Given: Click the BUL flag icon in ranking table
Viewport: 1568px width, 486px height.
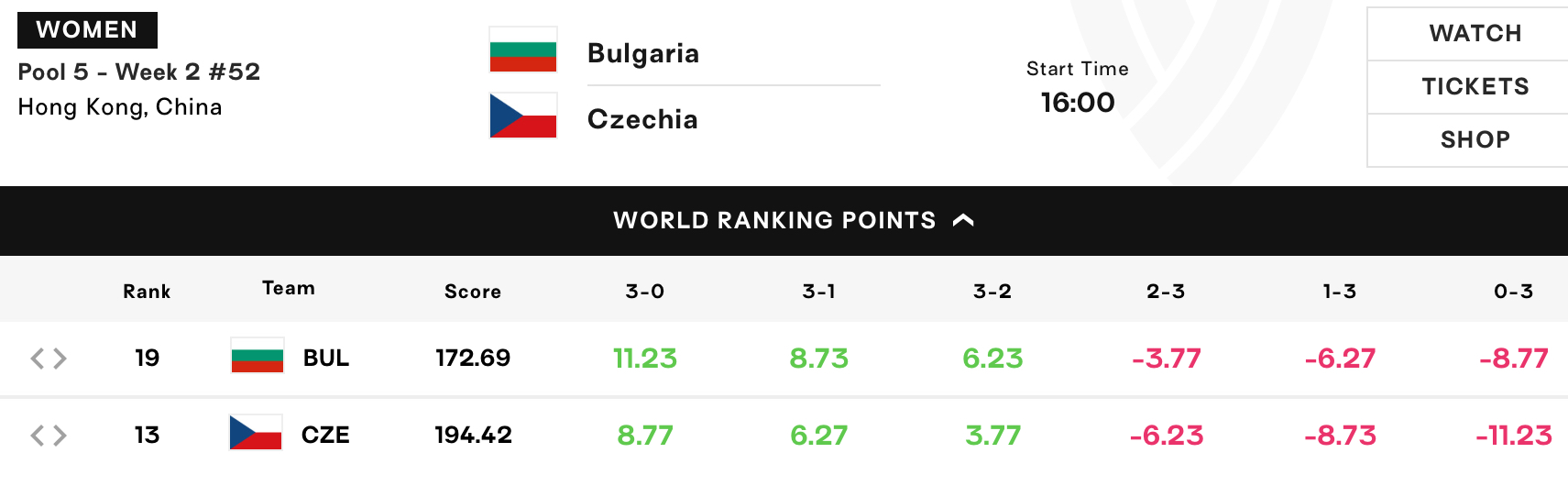Looking at the screenshot, I should click(x=258, y=356).
